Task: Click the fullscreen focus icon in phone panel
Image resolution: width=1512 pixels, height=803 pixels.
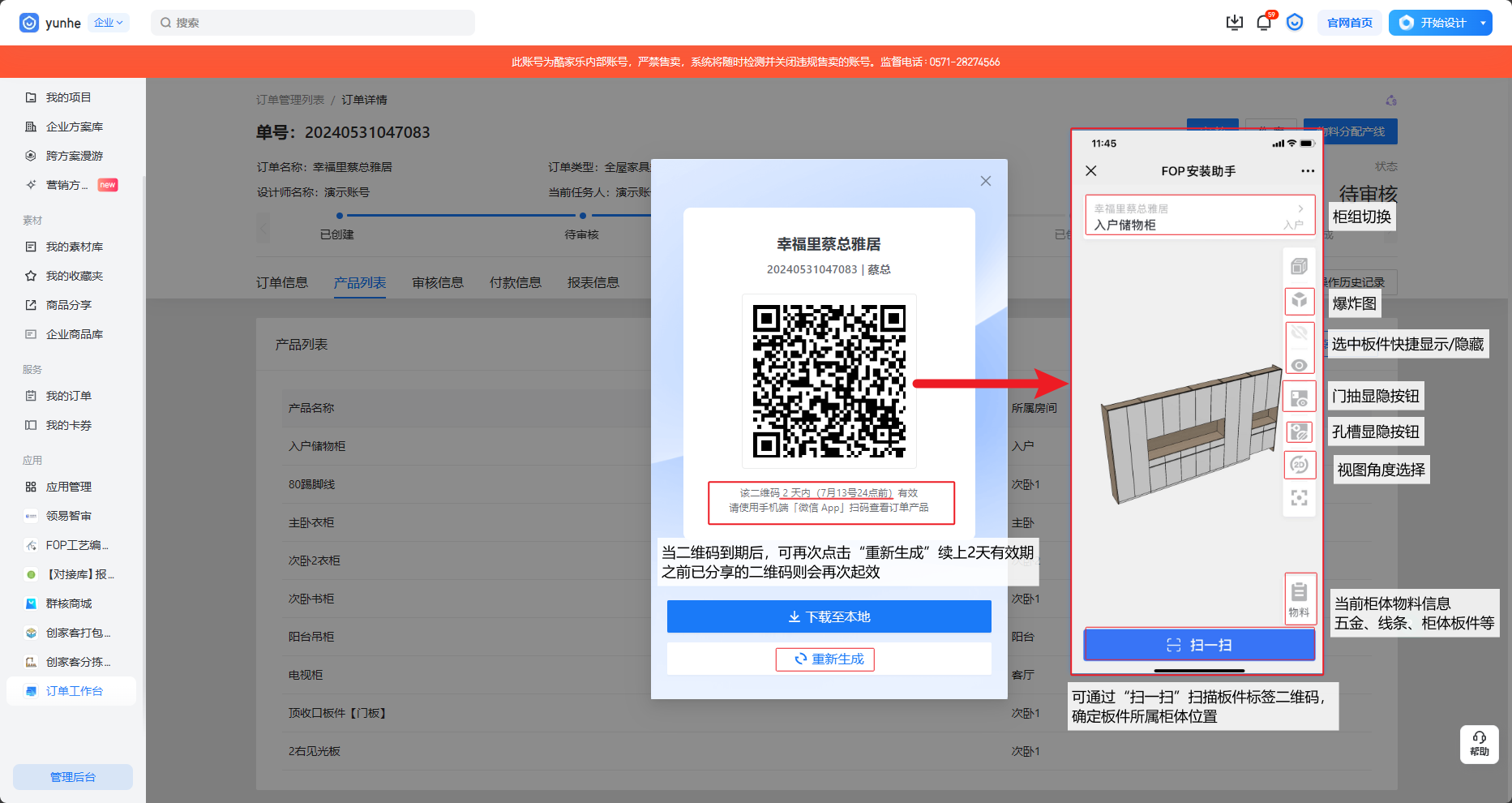Action: click(x=1299, y=498)
